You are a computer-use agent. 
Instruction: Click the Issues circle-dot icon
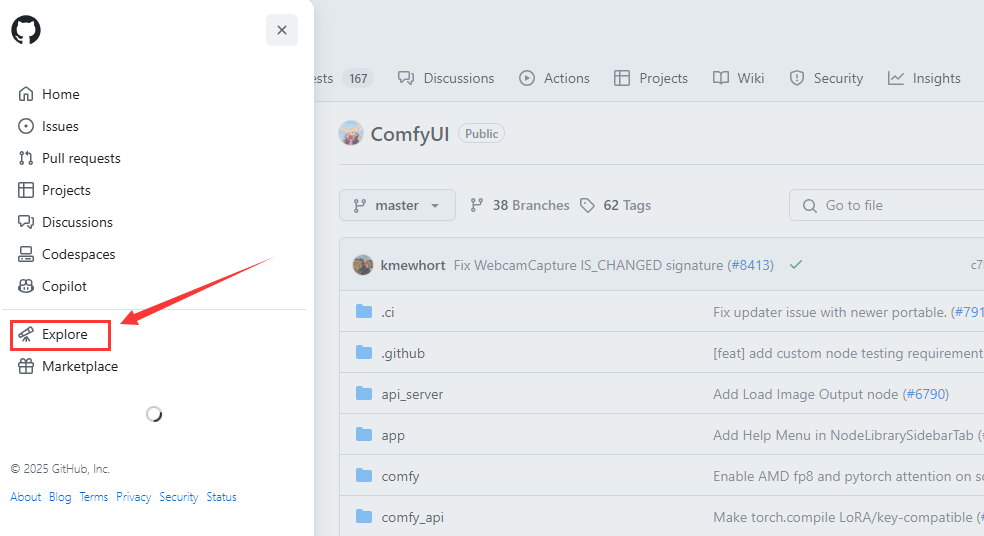26,126
